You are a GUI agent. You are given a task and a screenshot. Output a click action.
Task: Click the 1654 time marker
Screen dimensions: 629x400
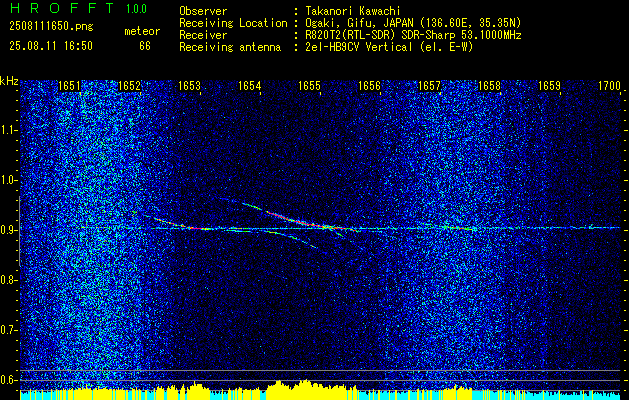coord(249,85)
